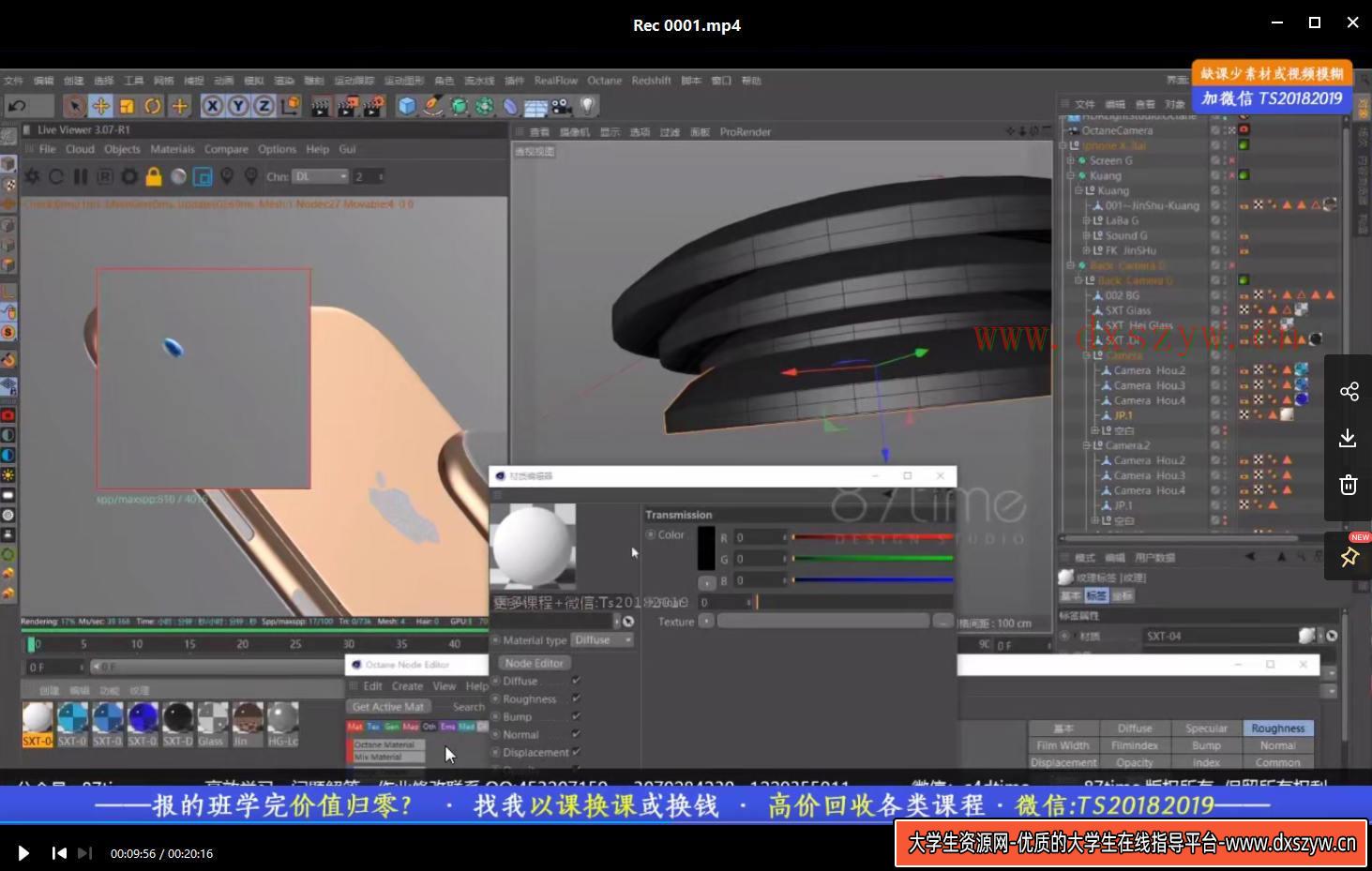Collapse the Camera.2 group
Image resolution: width=1372 pixels, height=871 pixels.
click(x=1086, y=445)
